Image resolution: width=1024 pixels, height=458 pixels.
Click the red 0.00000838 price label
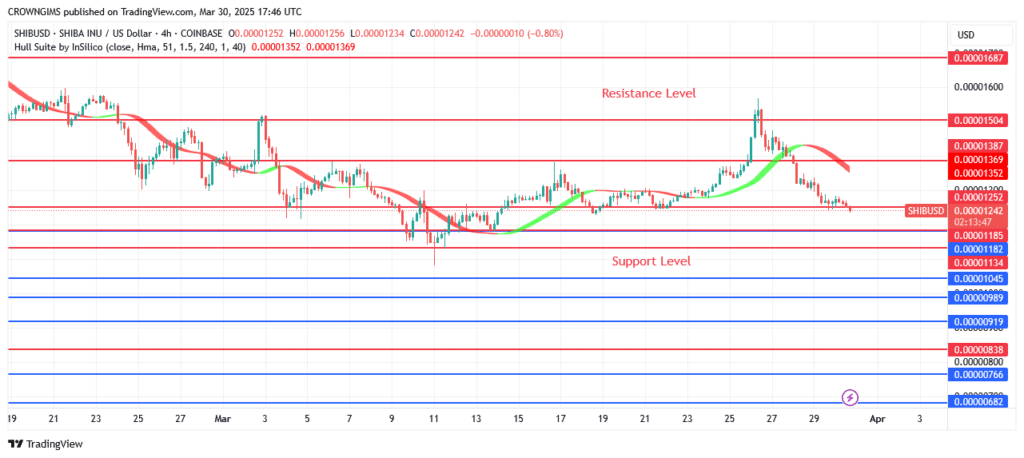coord(980,350)
